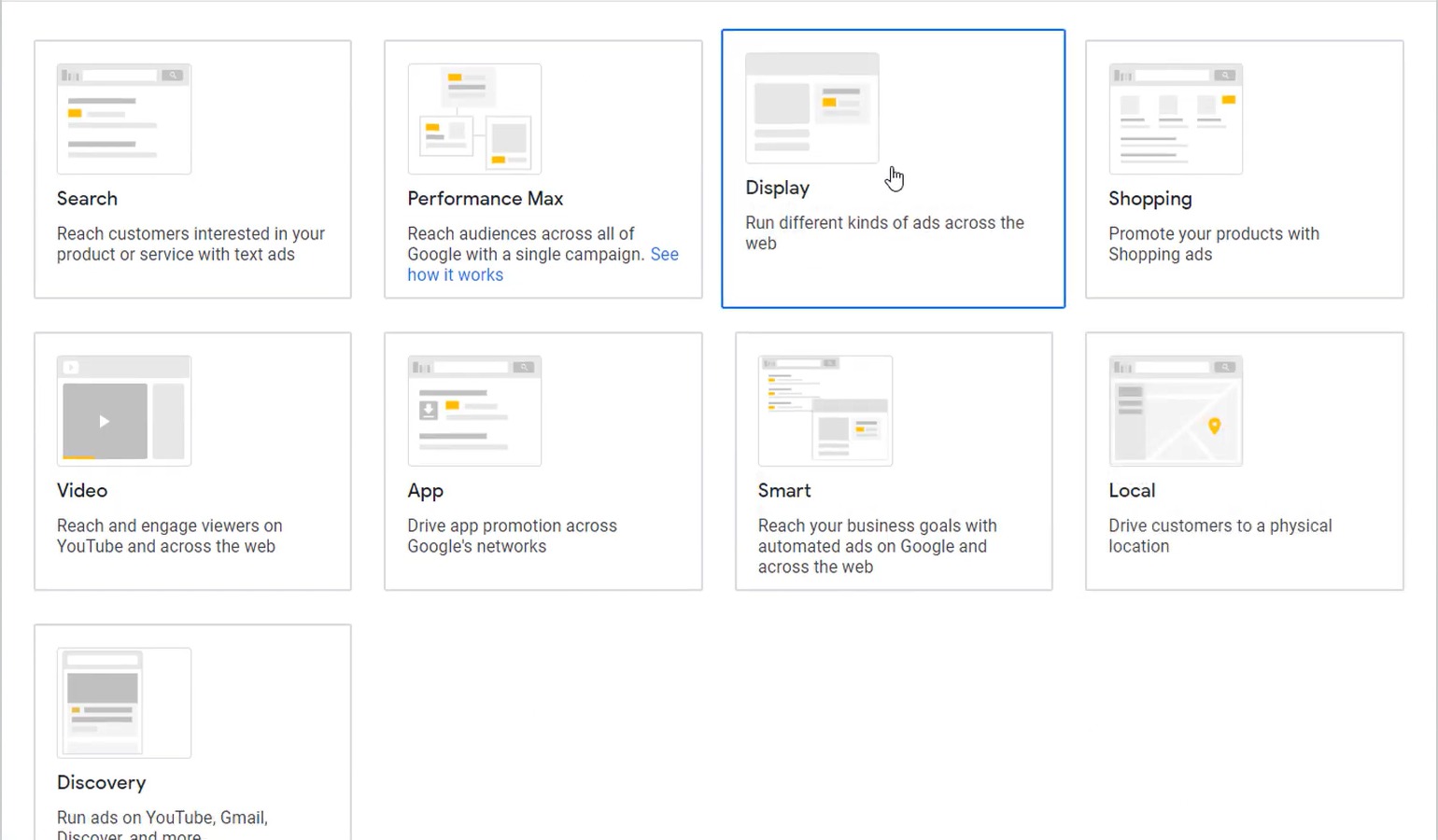Click the Discovery campaign illustration icon
1438x840 pixels.
[x=123, y=703]
